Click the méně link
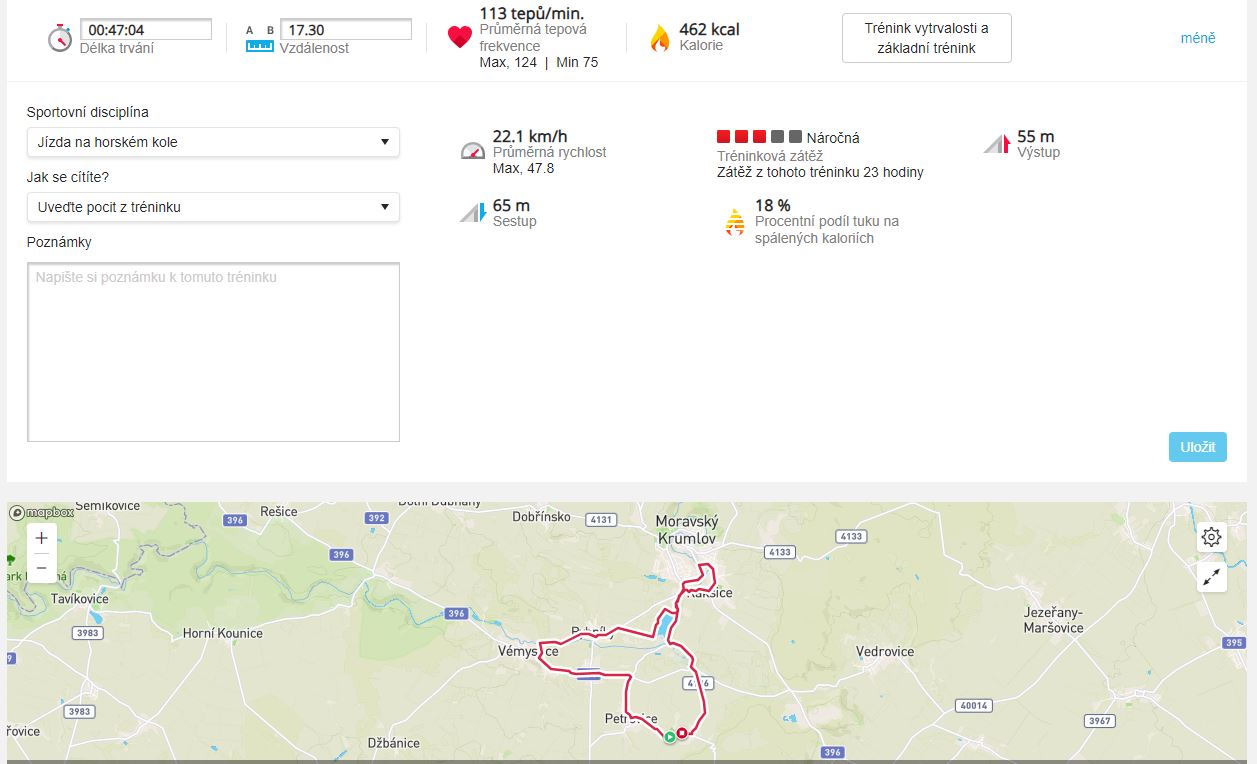 click(x=1198, y=38)
